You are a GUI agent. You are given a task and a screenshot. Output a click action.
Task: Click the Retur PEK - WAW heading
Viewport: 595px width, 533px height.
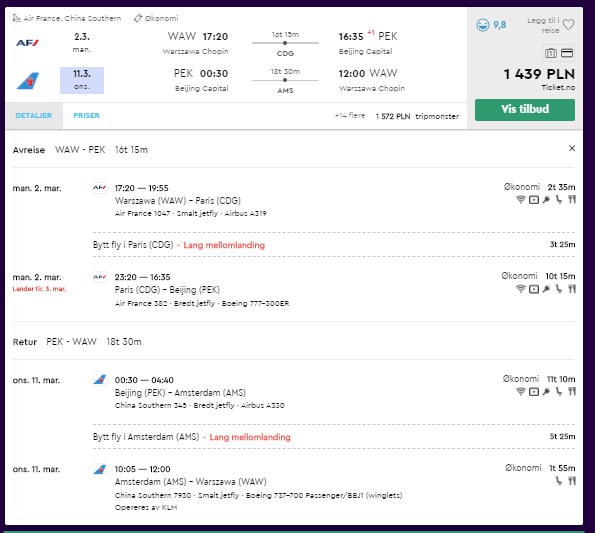point(77,342)
